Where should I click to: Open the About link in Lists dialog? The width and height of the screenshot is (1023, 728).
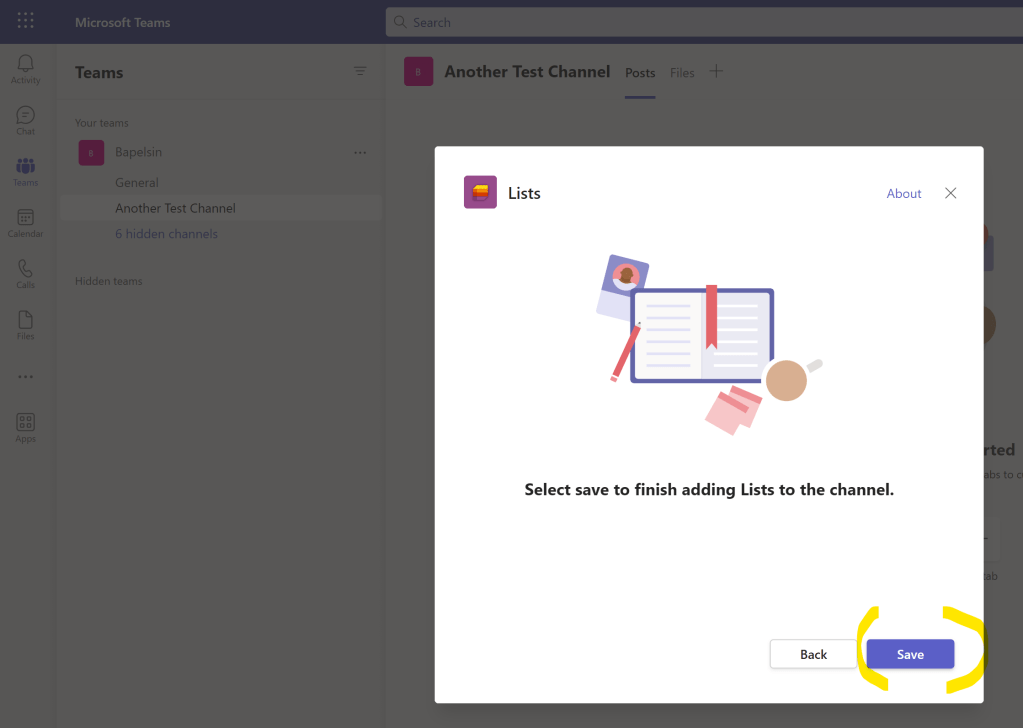(x=904, y=193)
